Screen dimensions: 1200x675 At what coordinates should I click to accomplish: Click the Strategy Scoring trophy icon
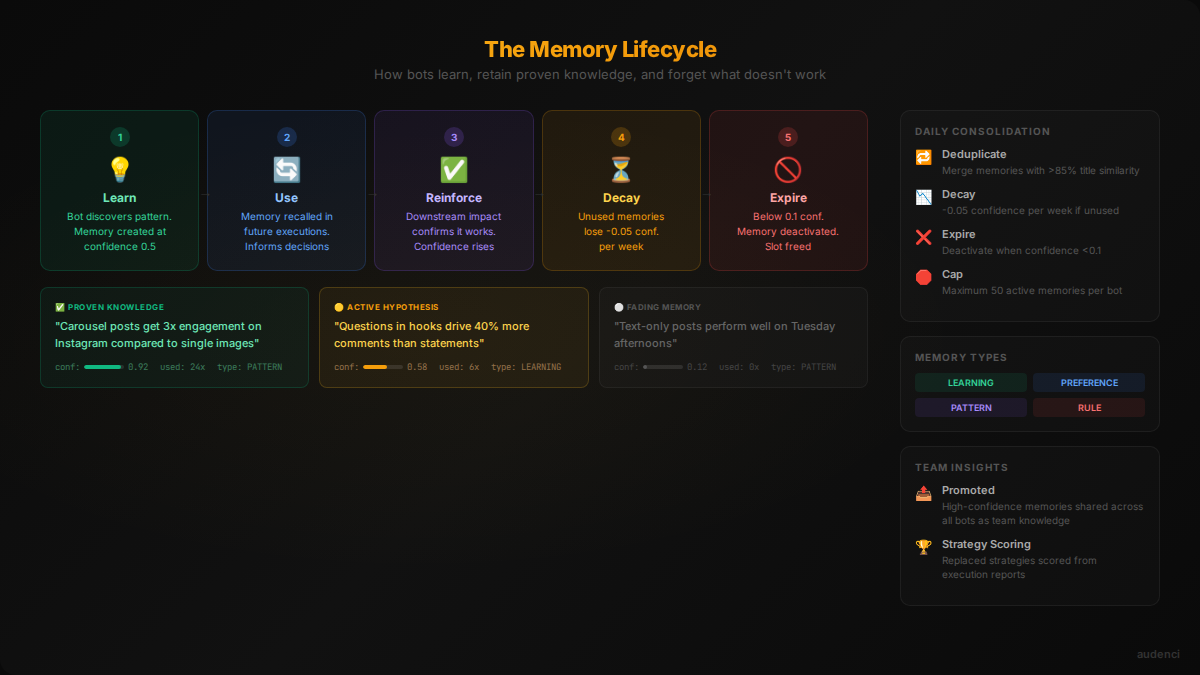point(923,548)
